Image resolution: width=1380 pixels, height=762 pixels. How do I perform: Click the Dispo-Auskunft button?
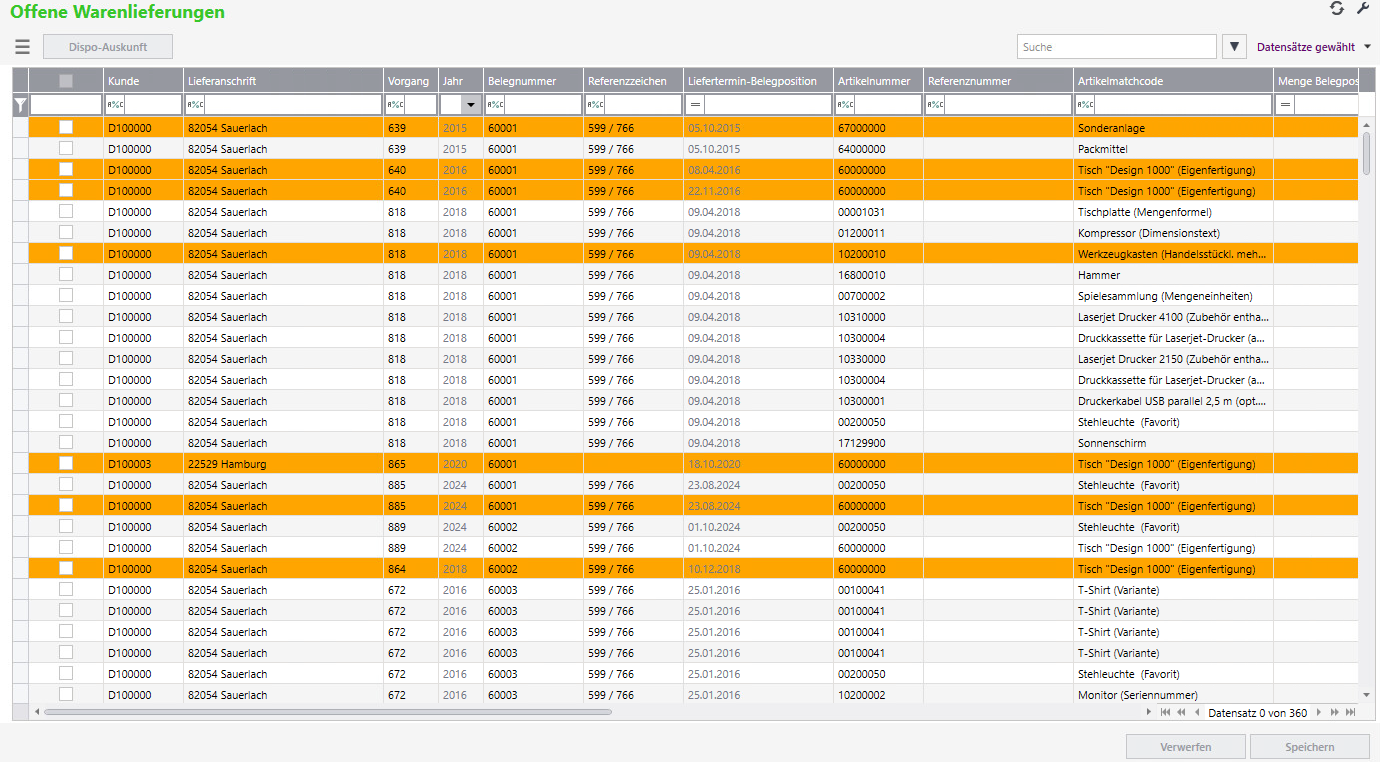(108, 47)
